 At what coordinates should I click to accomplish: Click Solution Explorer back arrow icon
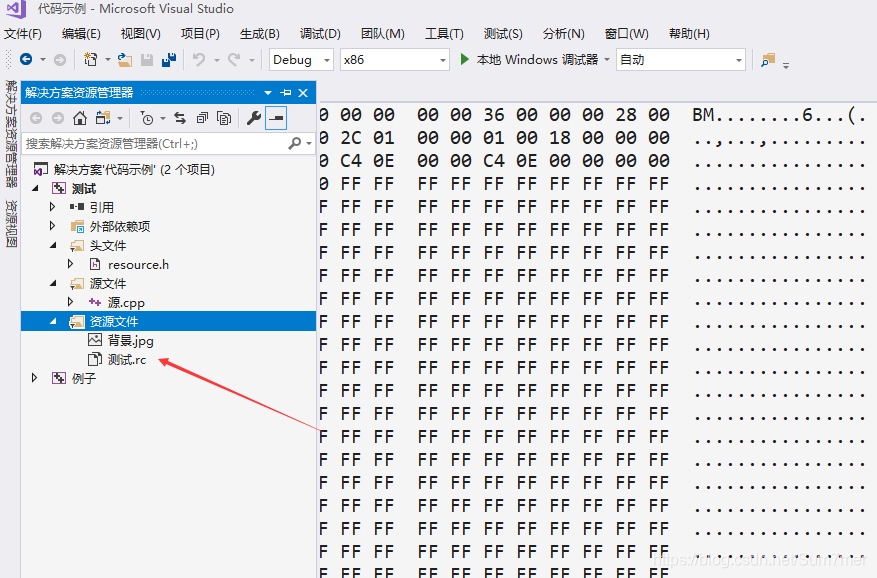(36, 118)
